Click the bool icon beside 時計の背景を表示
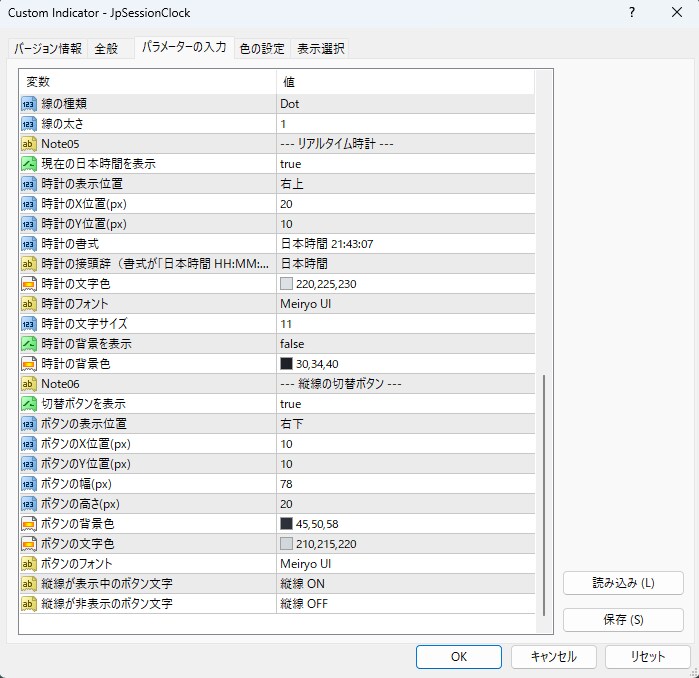699x678 pixels. click(29, 344)
